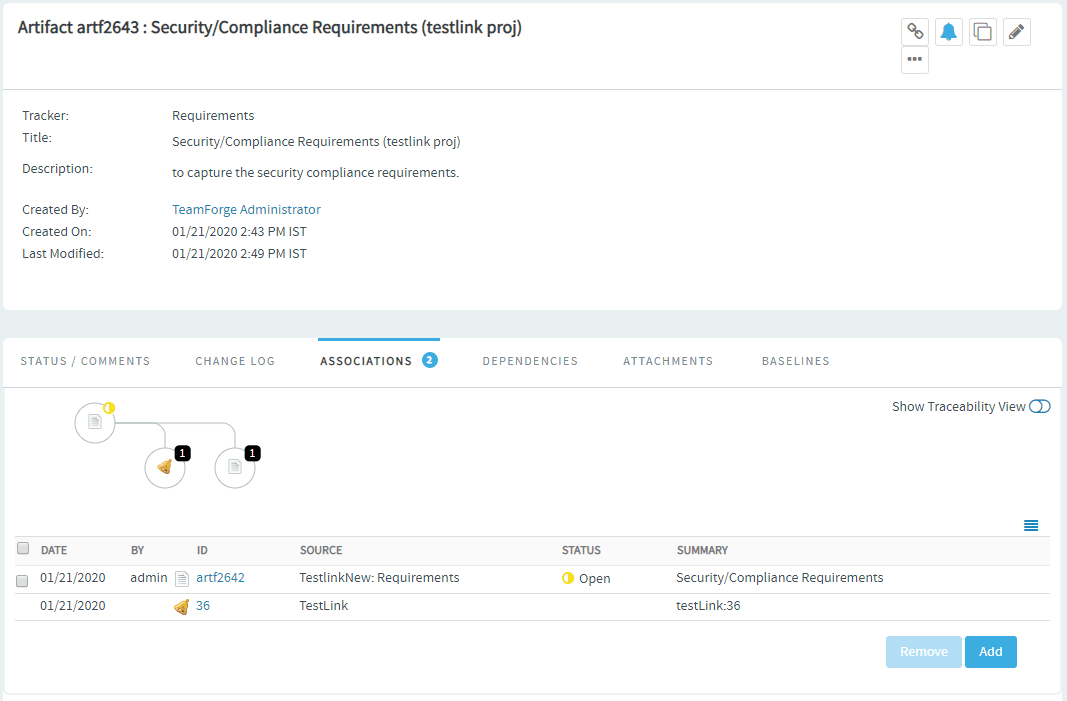Click the link icon in the artifact header

(x=915, y=31)
